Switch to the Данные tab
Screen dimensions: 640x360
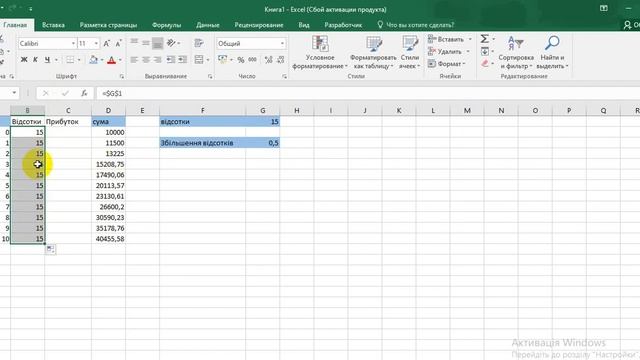coord(208,25)
